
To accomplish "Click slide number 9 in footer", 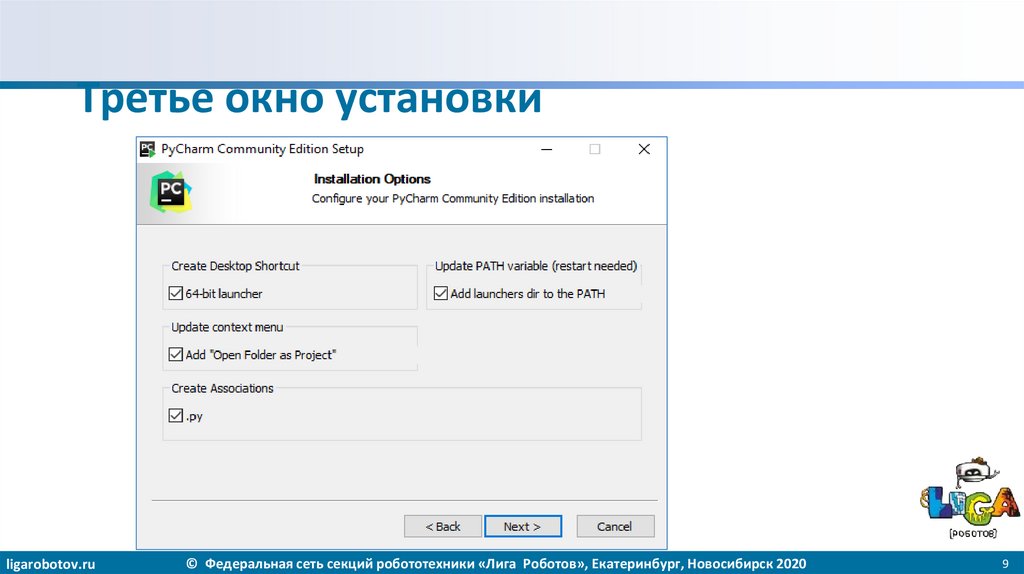I will [x=1005, y=564].
